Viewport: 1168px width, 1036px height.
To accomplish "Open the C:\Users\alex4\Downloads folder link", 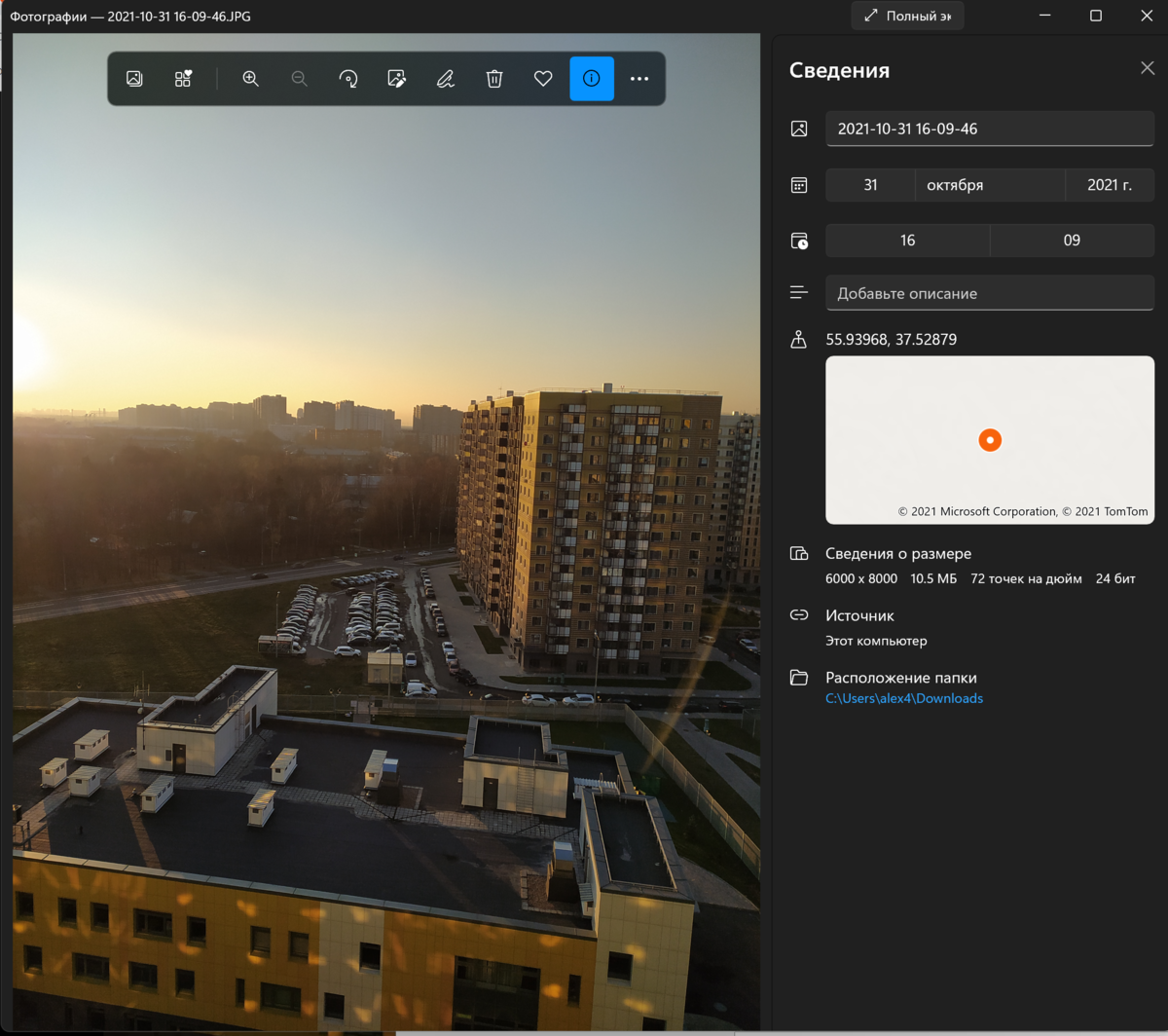I will [904, 698].
